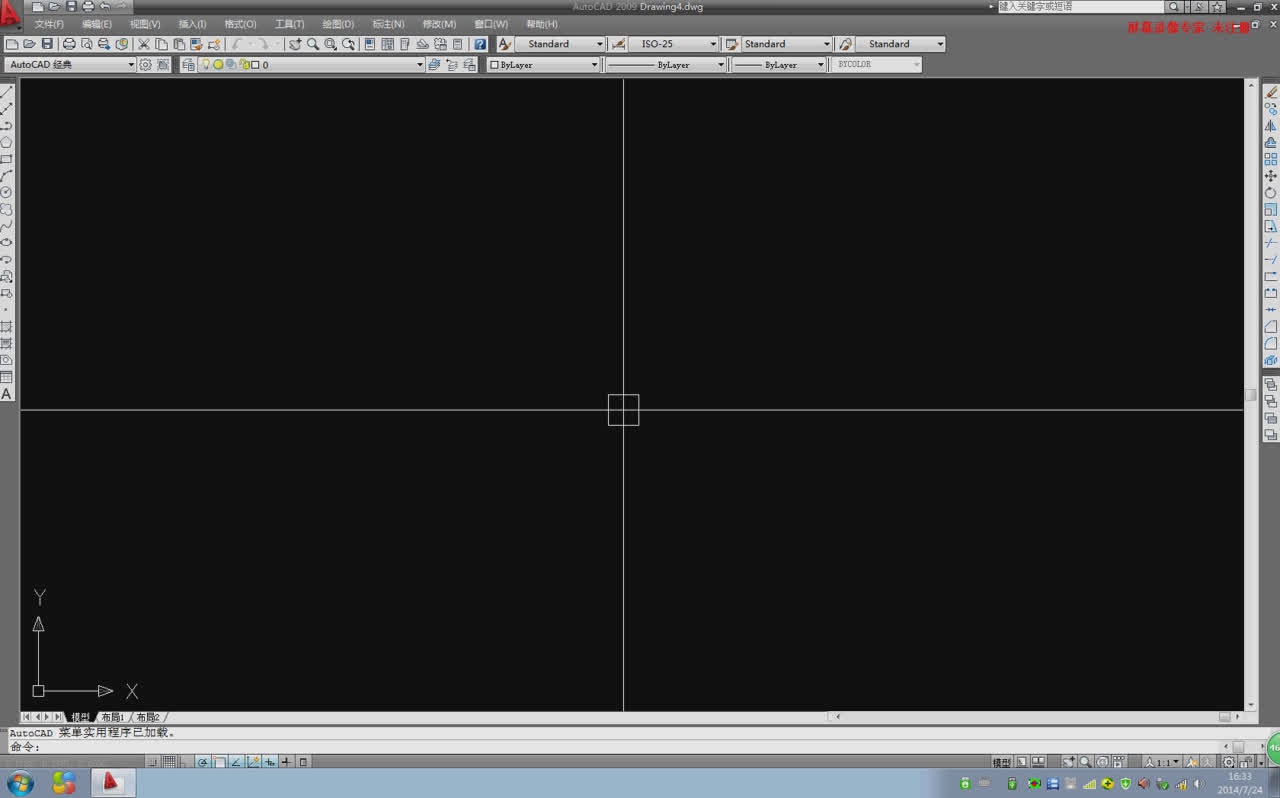Select the Copy tool in Modify toolbar

pos(1271,109)
